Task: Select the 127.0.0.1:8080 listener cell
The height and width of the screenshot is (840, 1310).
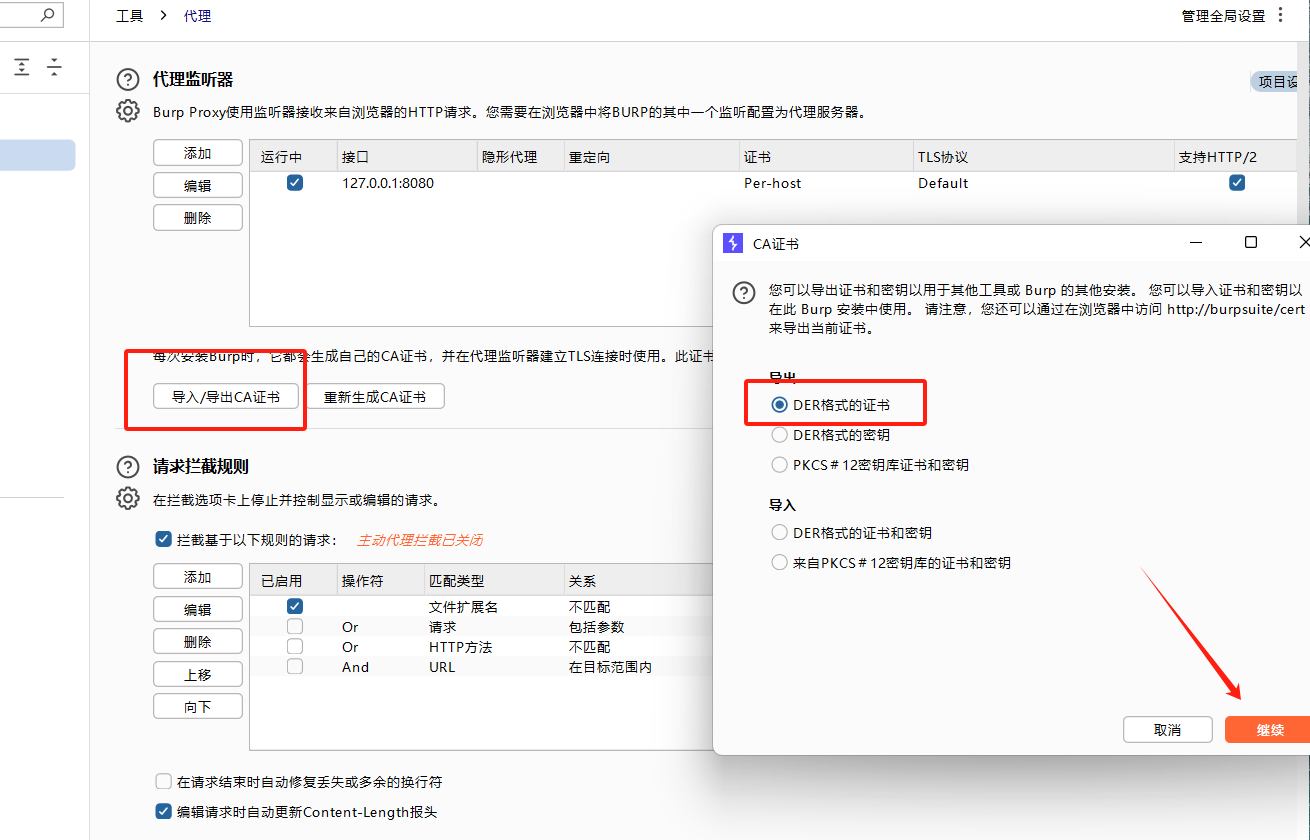Action: [388, 183]
